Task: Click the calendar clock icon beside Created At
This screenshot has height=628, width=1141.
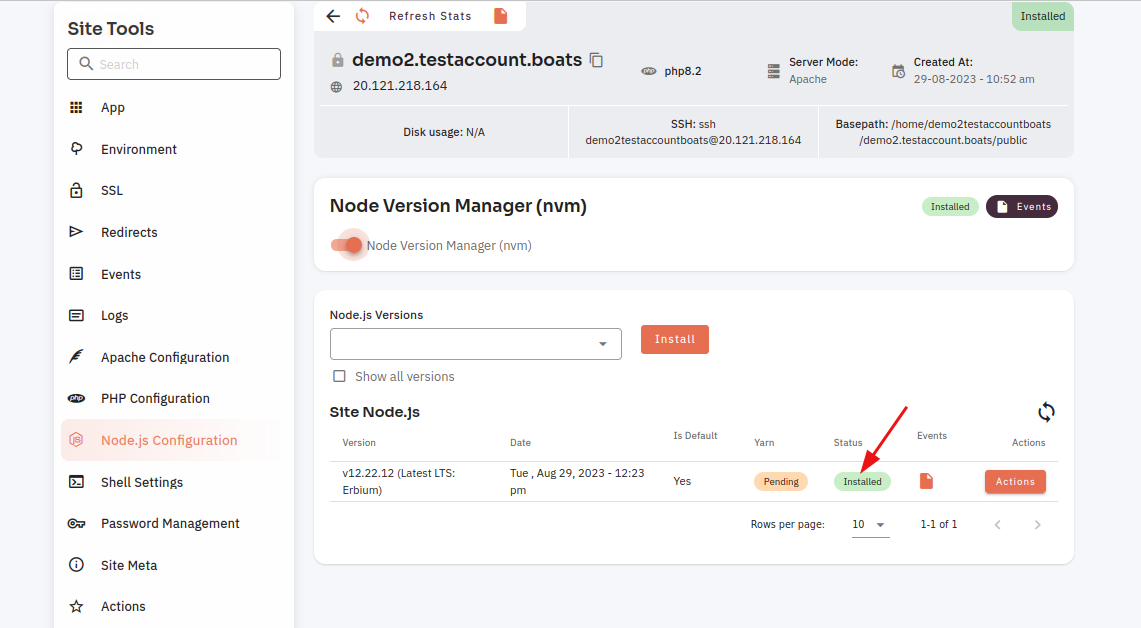Action: tap(899, 71)
